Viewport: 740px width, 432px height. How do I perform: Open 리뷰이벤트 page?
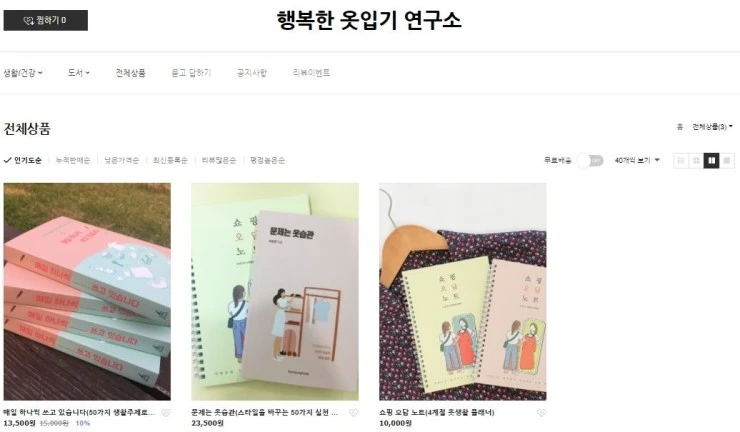(x=311, y=73)
